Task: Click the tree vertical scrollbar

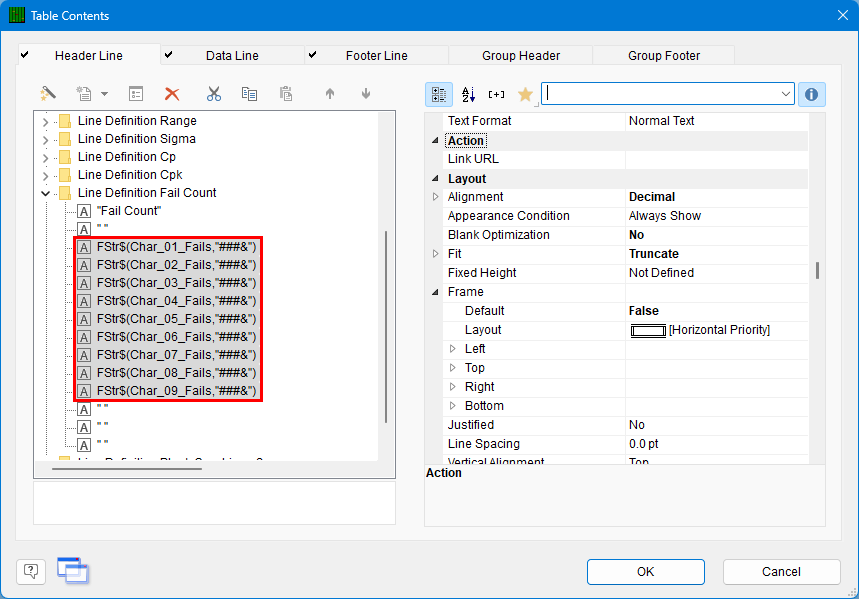Action: (386, 327)
